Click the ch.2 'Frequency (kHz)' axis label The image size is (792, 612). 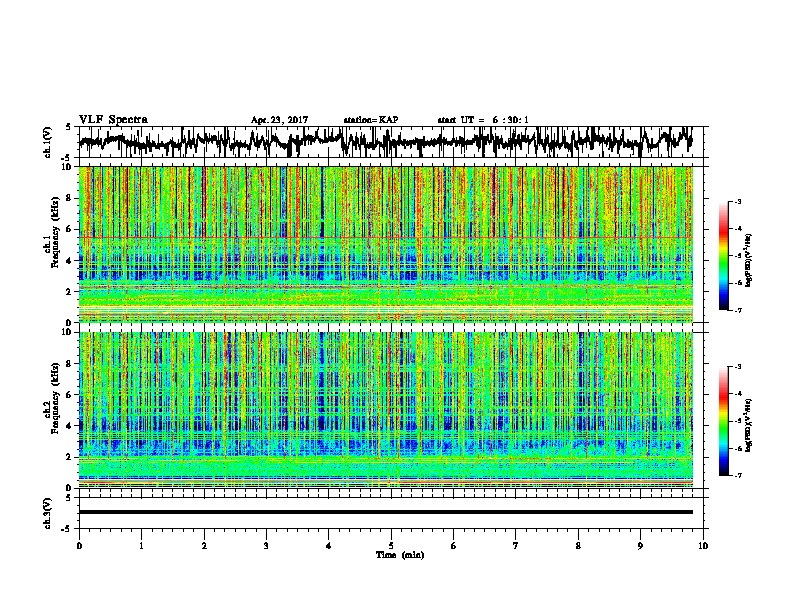pos(55,398)
